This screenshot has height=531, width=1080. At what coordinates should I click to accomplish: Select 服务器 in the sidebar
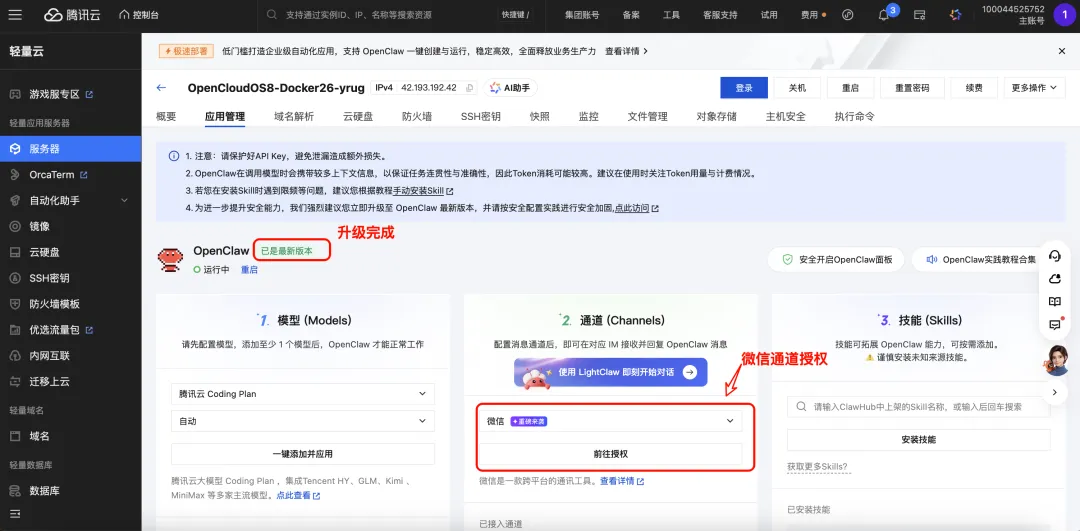pos(70,149)
